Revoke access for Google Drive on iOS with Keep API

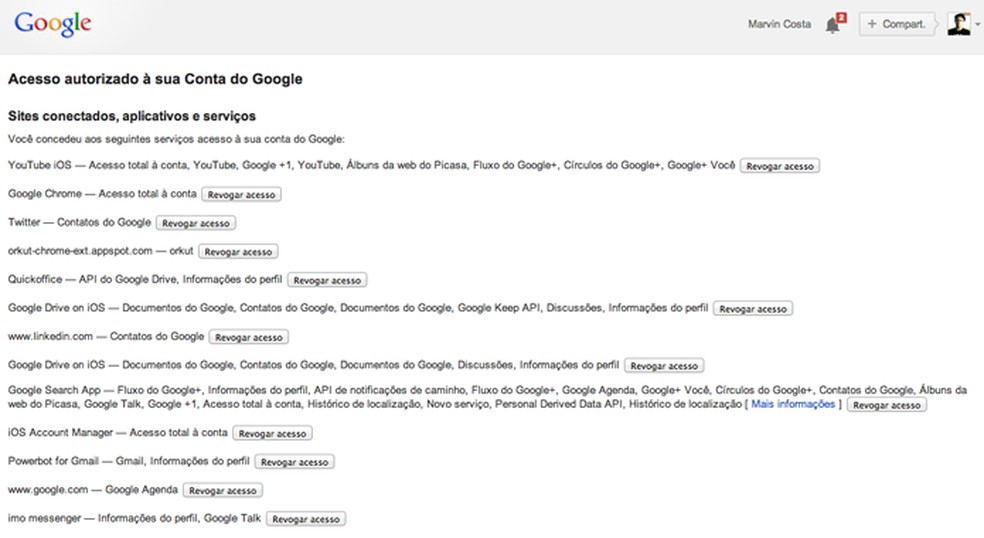[x=752, y=309]
